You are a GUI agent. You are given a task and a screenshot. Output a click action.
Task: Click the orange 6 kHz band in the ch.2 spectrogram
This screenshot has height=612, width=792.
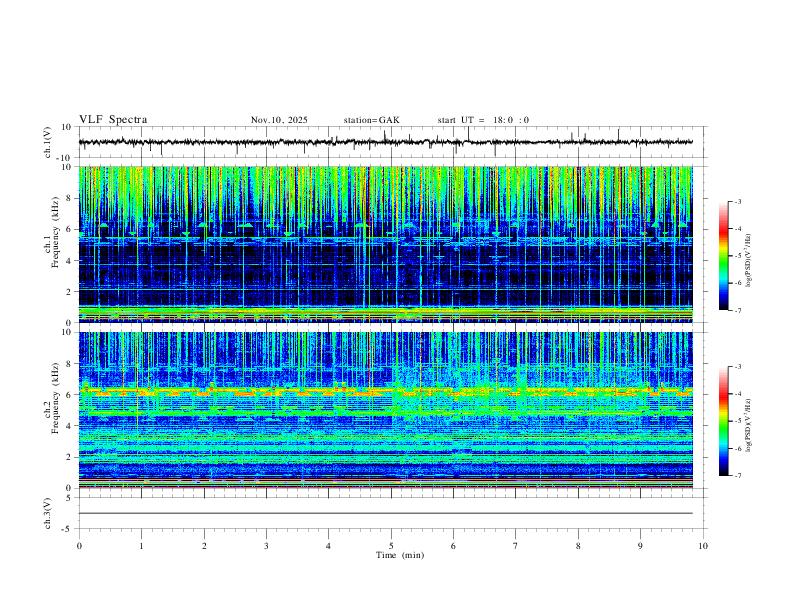pos(385,391)
